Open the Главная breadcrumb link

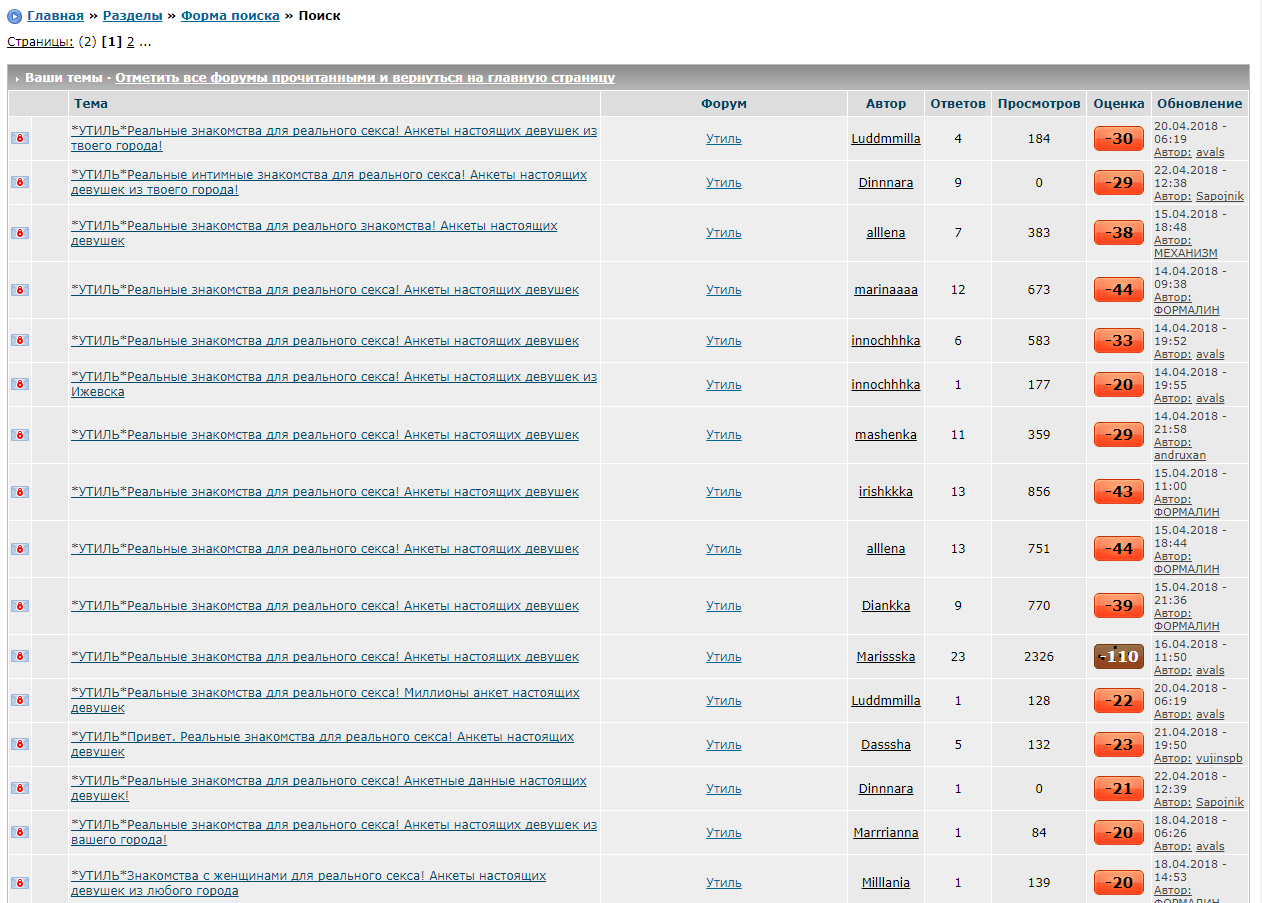pos(55,16)
